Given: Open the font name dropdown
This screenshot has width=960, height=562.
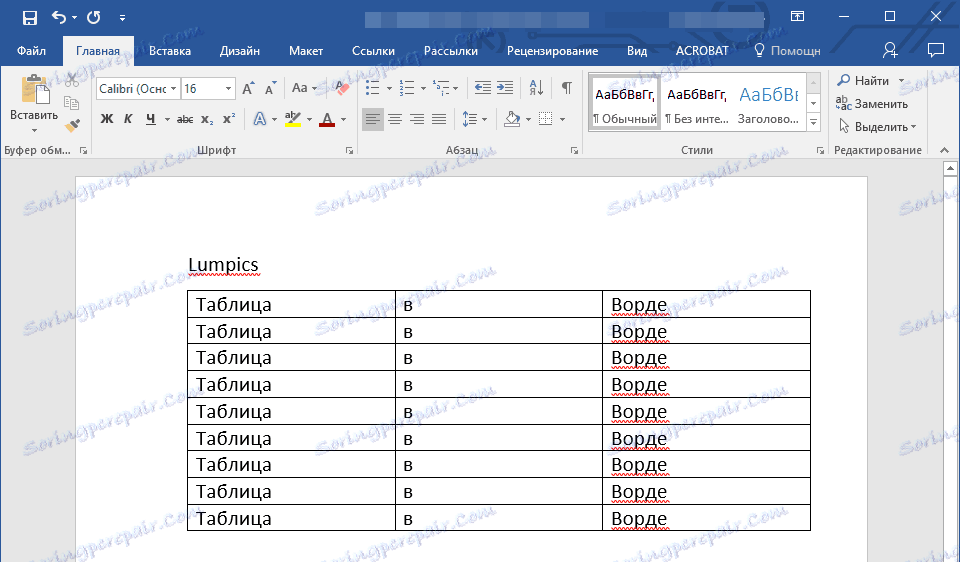Looking at the screenshot, I should [173, 89].
